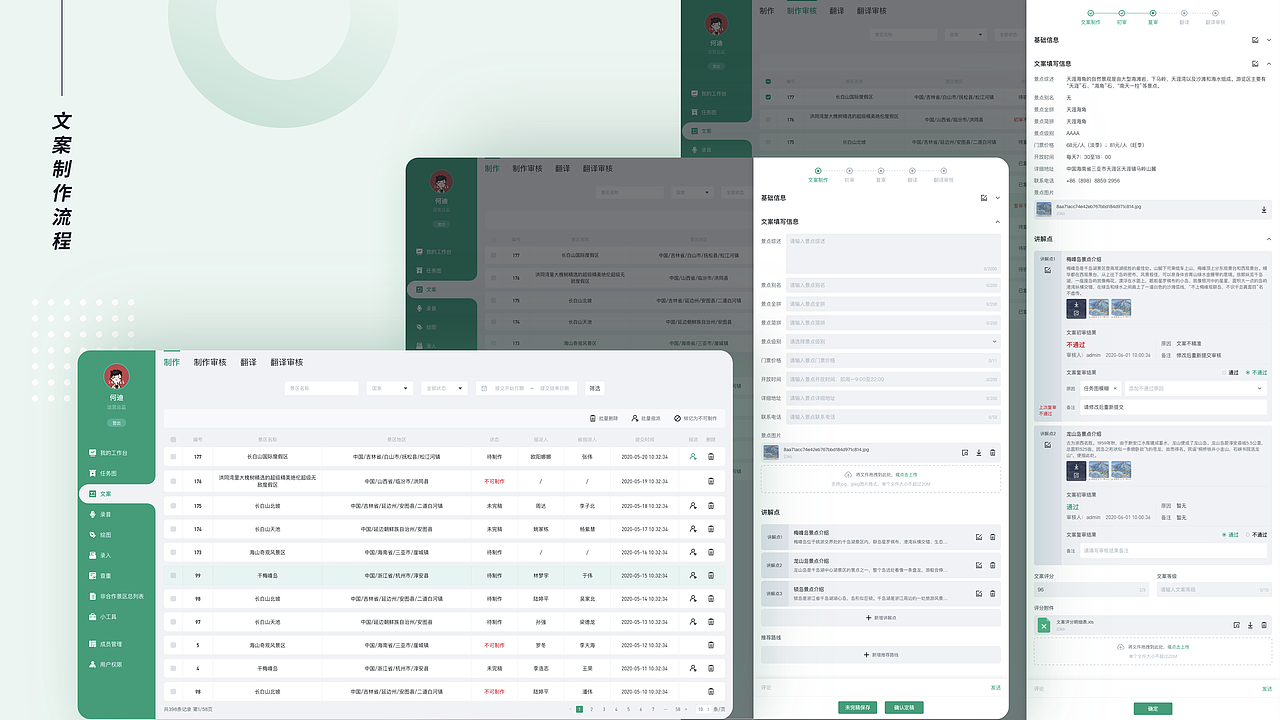Open 查重 section in the front sidebar
Image resolution: width=1280 pixels, height=720 pixels.
101,576
